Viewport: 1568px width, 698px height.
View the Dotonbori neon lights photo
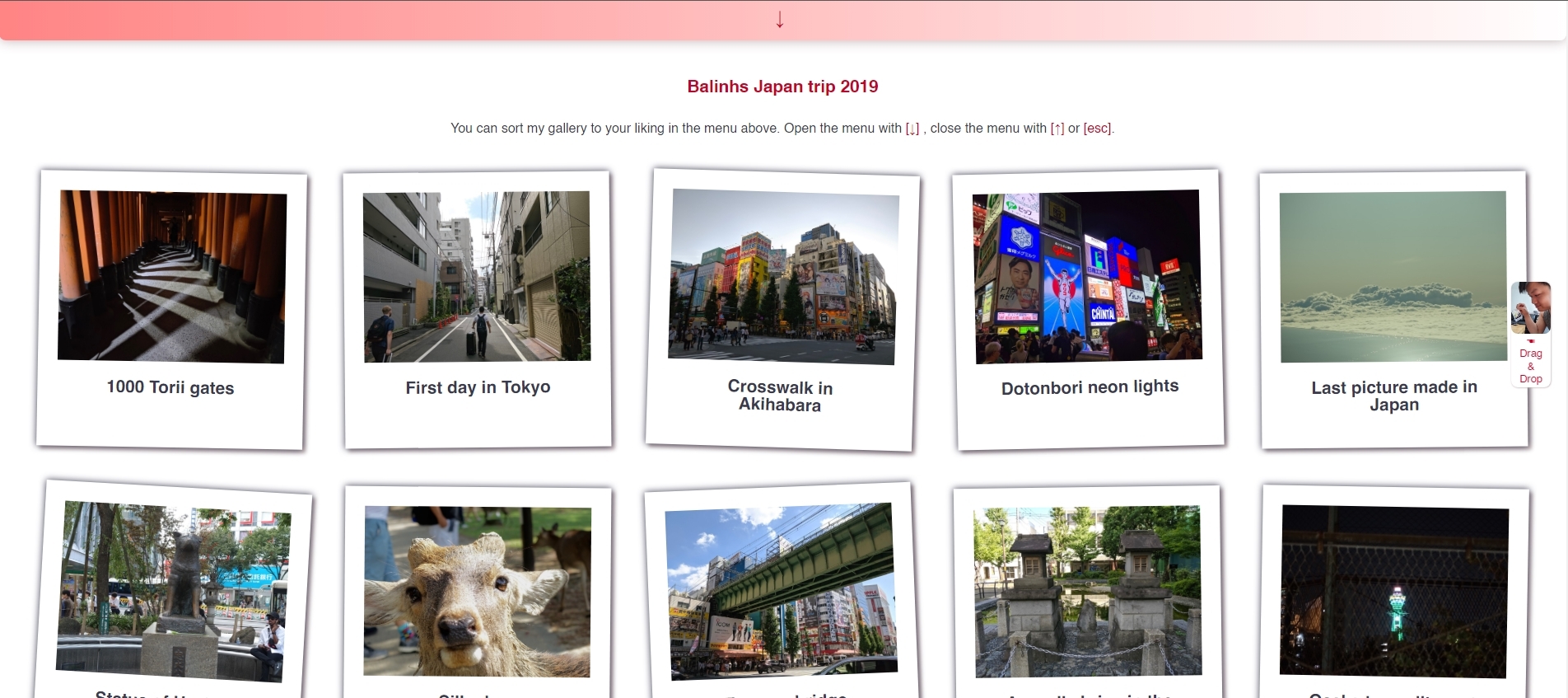pyautogui.click(x=1088, y=277)
